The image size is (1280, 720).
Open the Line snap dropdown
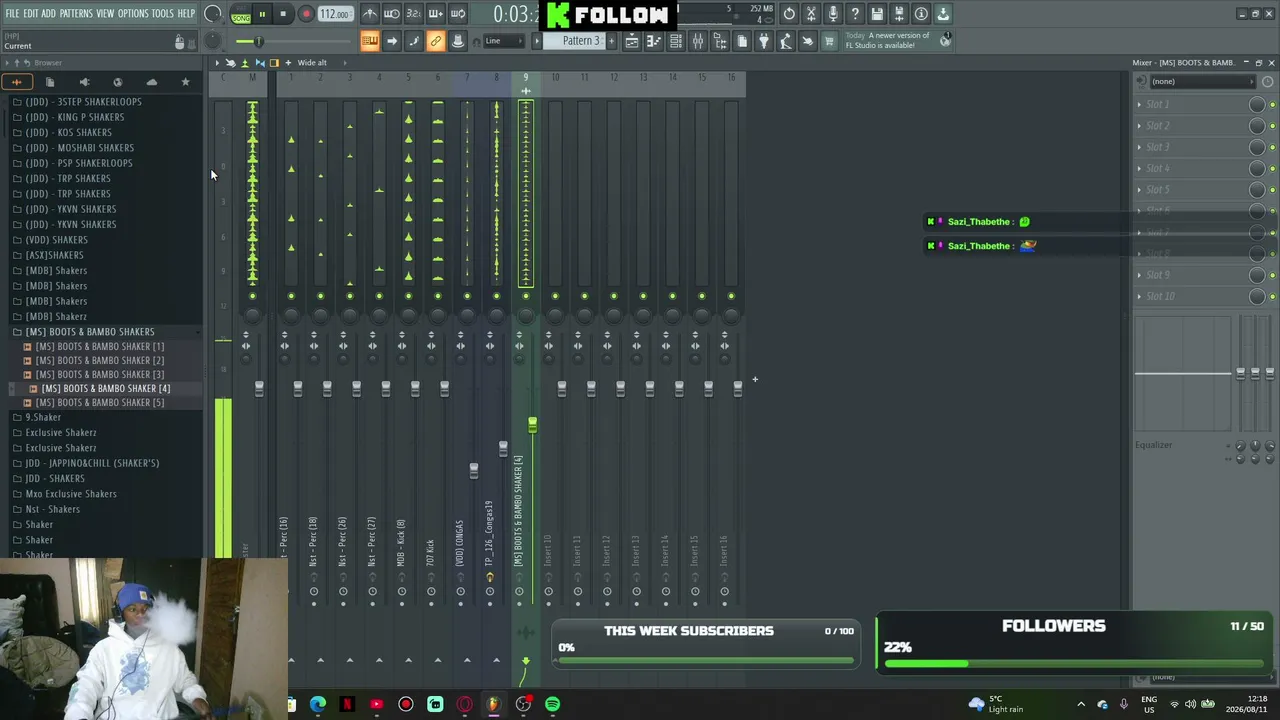point(504,41)
